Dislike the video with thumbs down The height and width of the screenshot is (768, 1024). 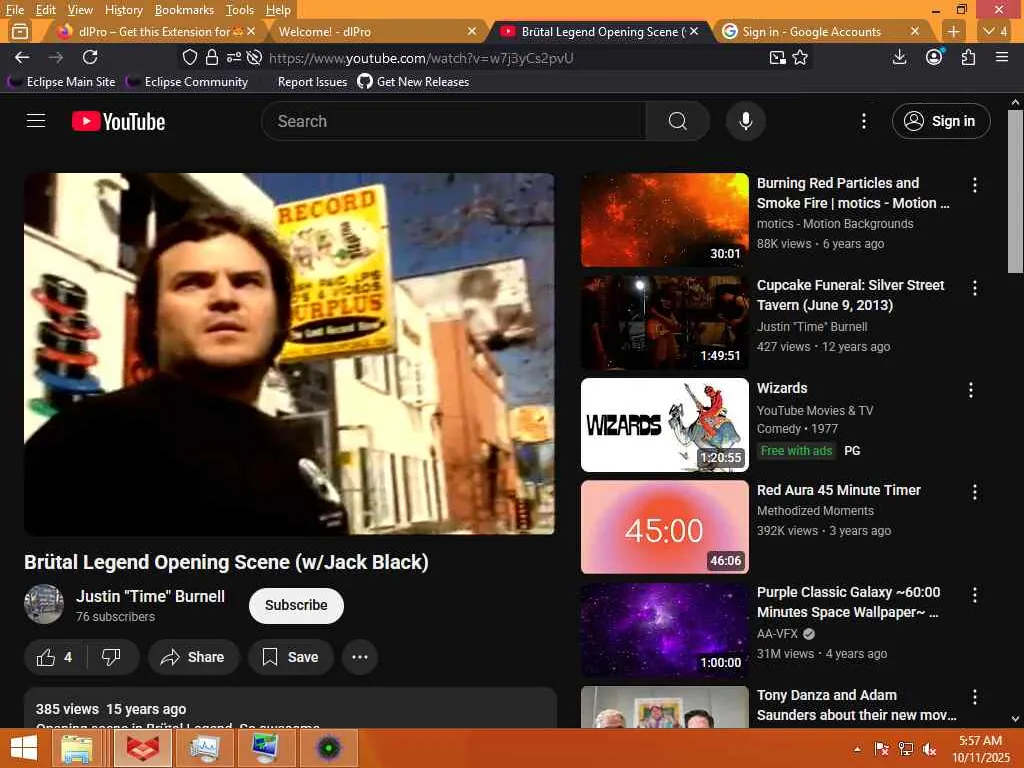(112, 657)
